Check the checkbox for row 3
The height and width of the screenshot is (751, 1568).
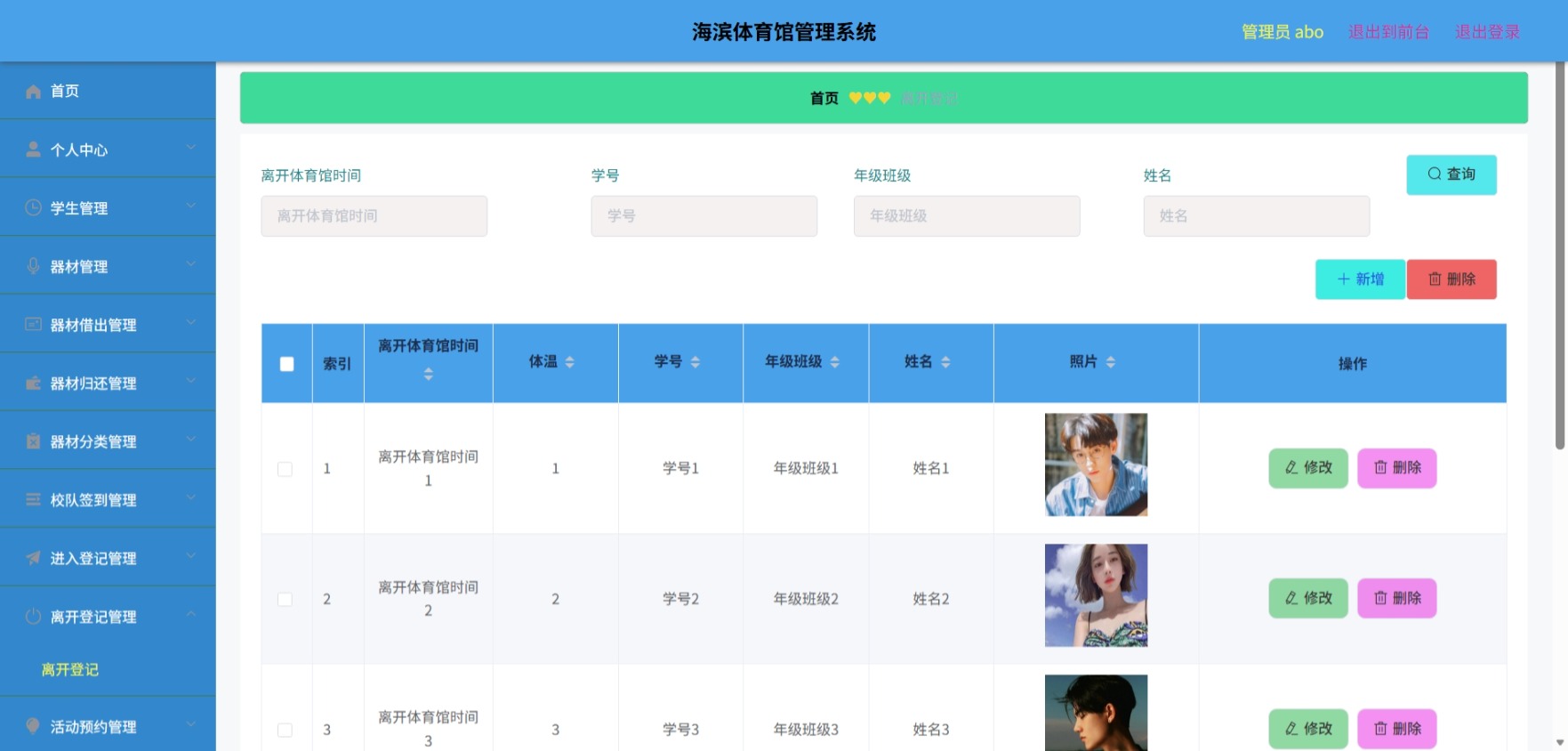pyautogui.click(x=285, y=730)
